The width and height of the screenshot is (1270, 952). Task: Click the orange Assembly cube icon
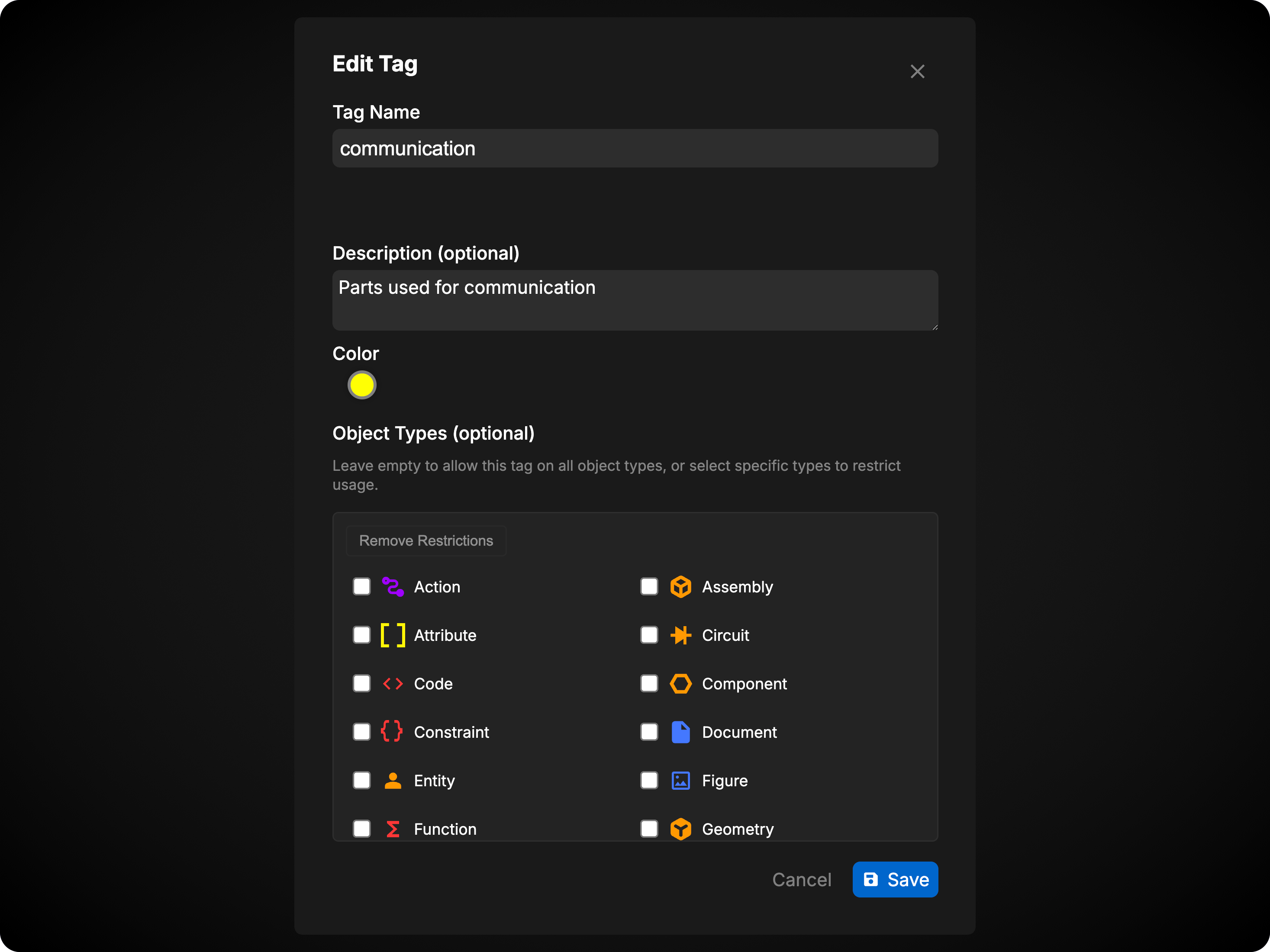click(x=680, y=586)
